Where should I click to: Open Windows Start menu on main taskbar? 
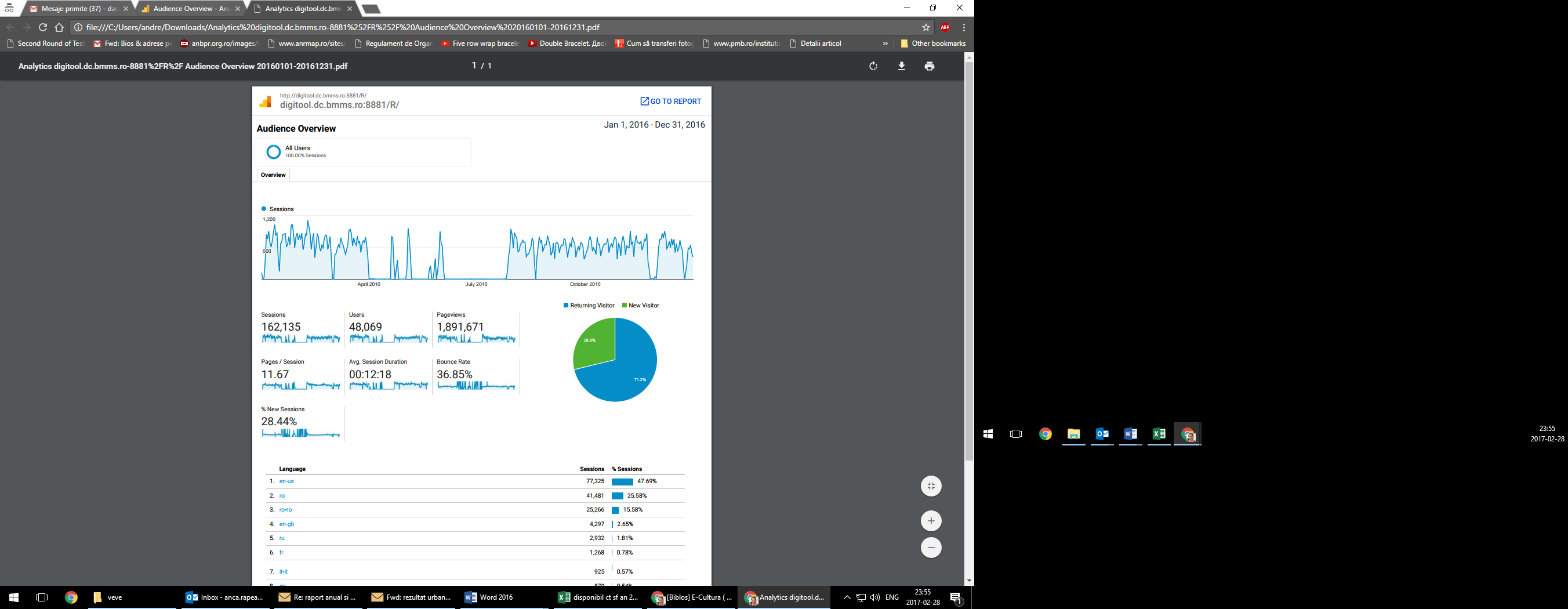14,597
